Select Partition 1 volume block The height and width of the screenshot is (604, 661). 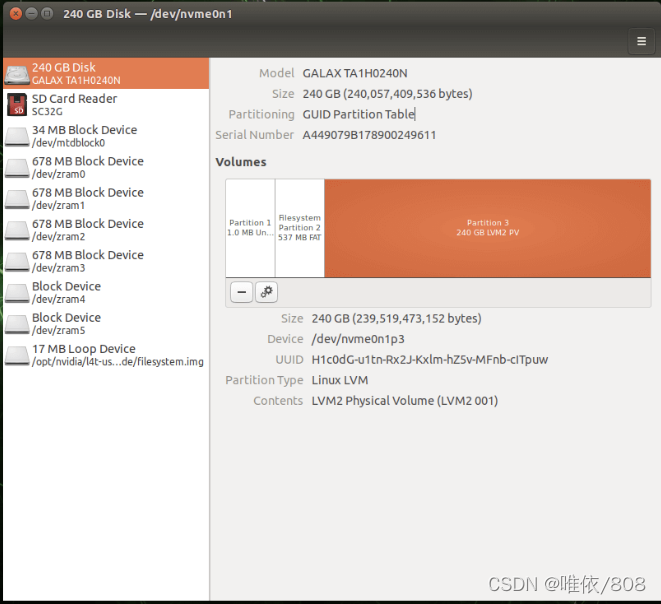click(x=250, y=228)
